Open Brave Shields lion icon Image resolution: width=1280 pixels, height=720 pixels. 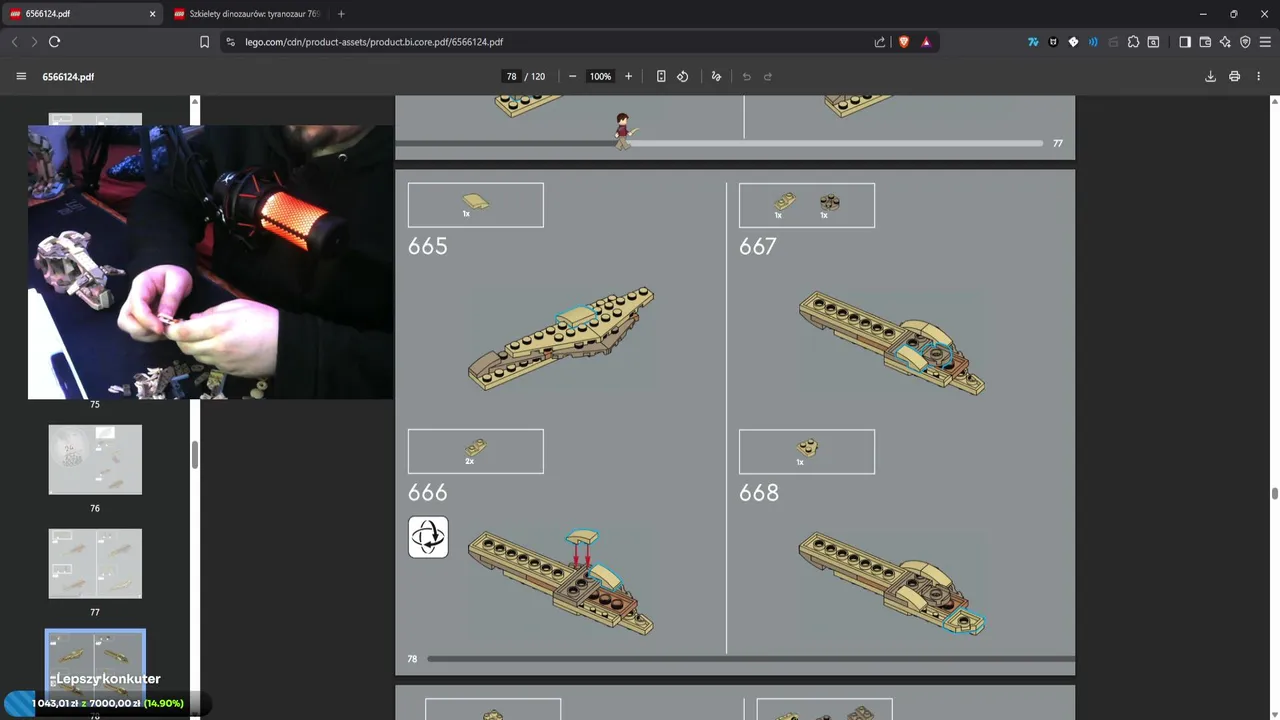(904, 42)
